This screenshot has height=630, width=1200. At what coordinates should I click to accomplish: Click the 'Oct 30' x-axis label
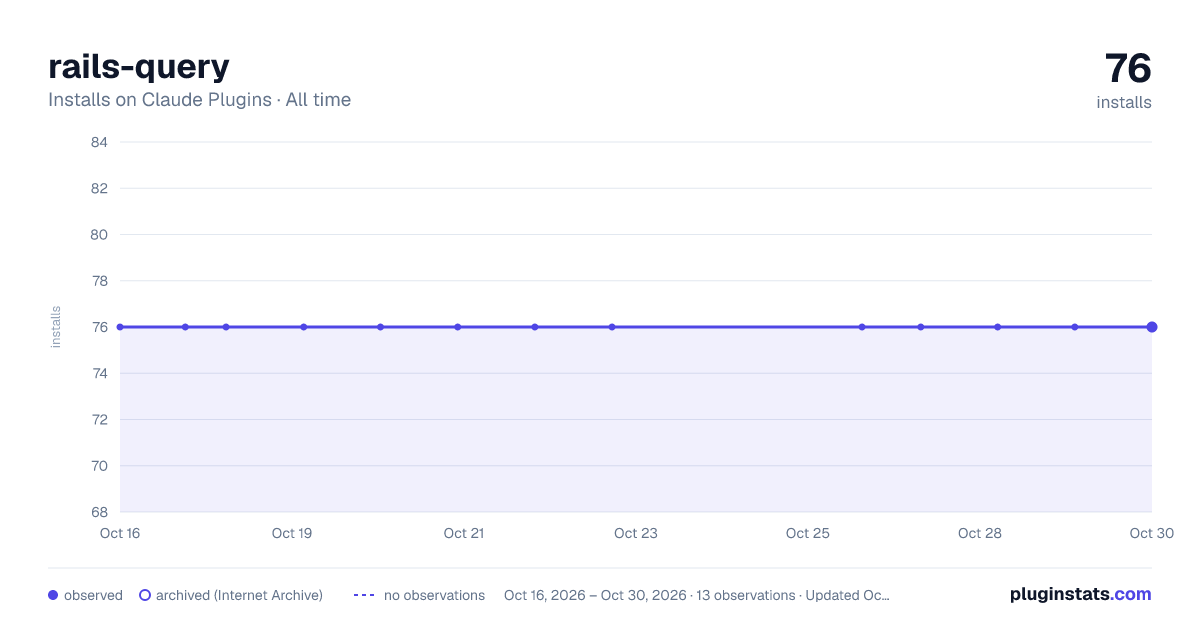(x=1151, y=533)
